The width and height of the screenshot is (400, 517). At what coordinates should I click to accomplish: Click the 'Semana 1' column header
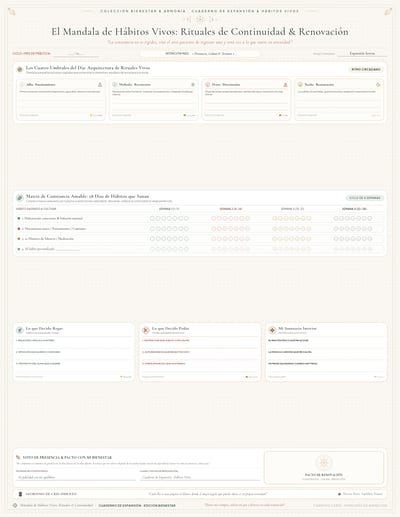[169, 209]
